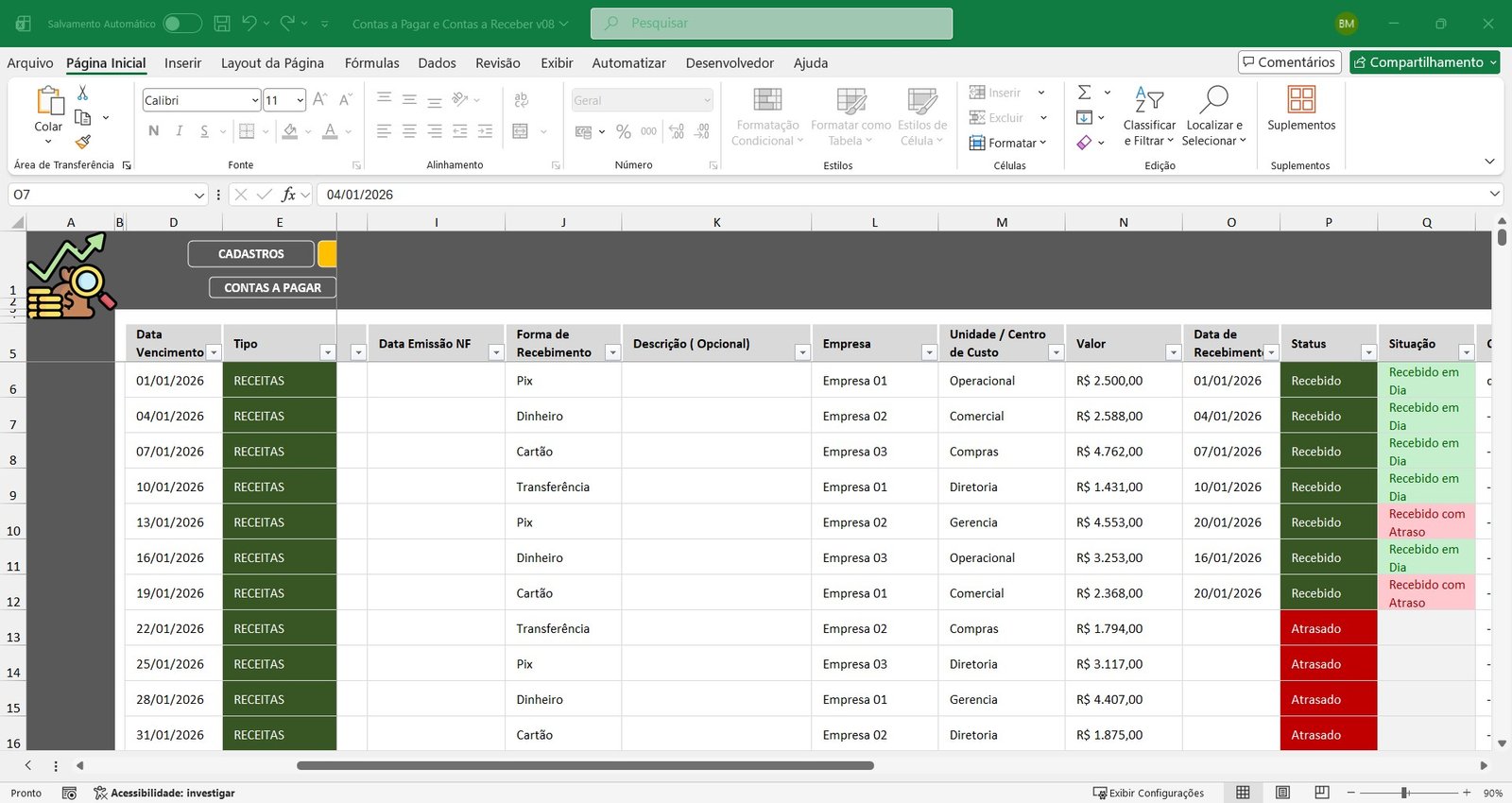The height and width of the screenshot is (803, 1512).
Task: Toggle italic I formatting
Action: 179,131
